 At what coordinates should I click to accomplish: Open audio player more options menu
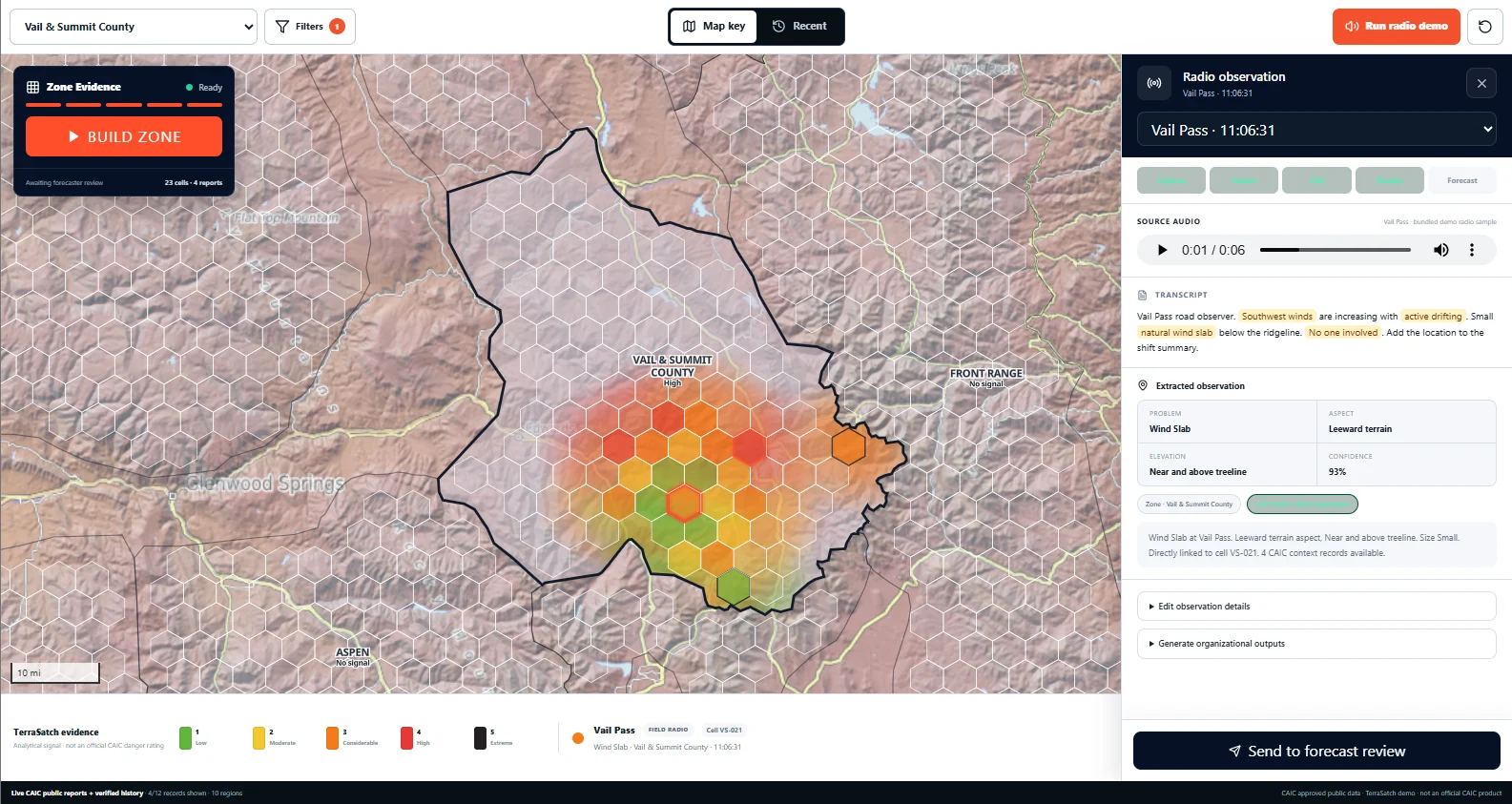point(1472,250)
